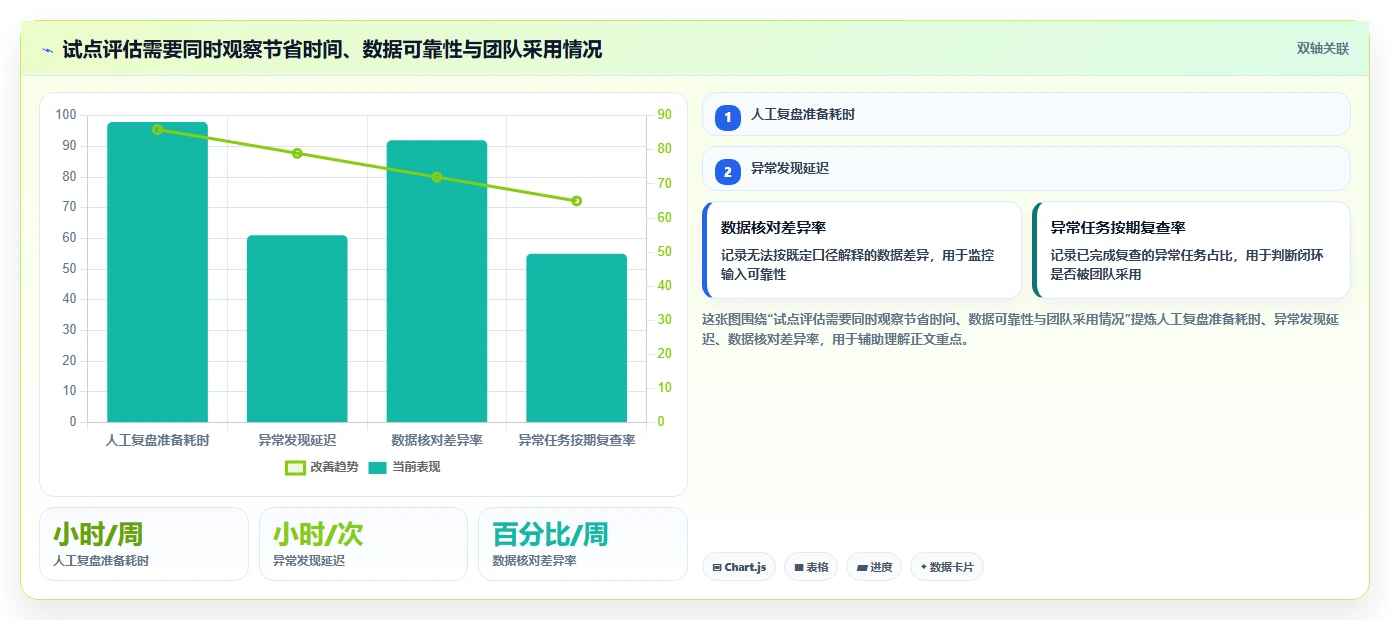Click the 小时/次 metric card

363,544
